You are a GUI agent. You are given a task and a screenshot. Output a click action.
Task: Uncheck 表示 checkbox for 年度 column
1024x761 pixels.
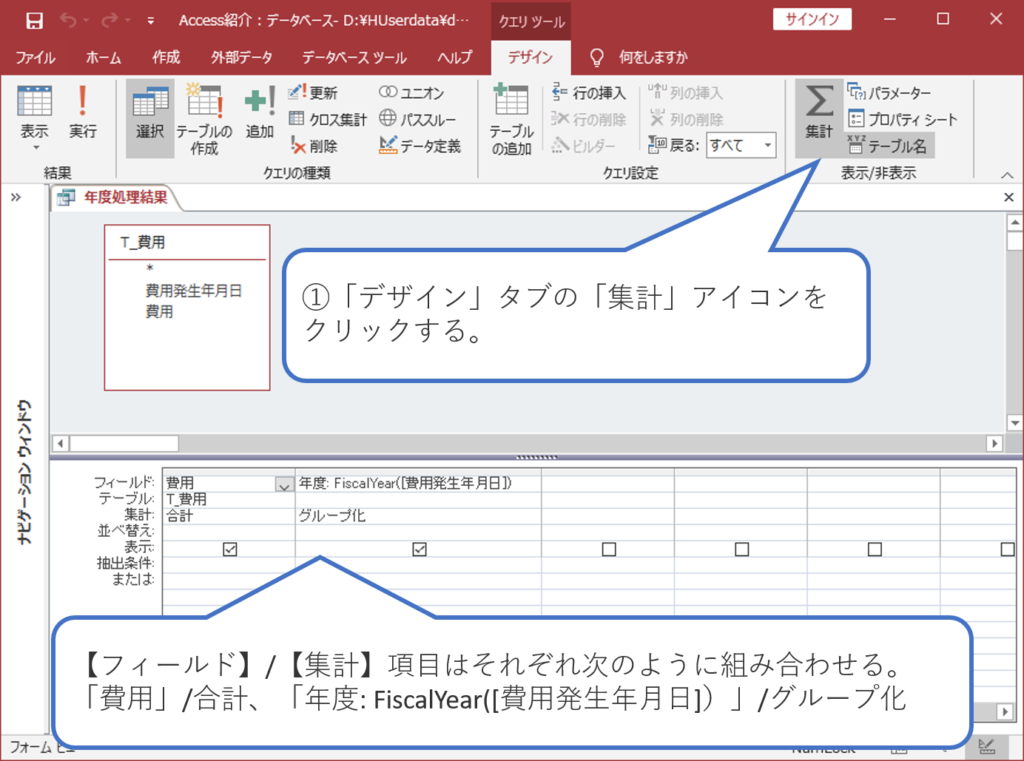click(x=419, y=549)
